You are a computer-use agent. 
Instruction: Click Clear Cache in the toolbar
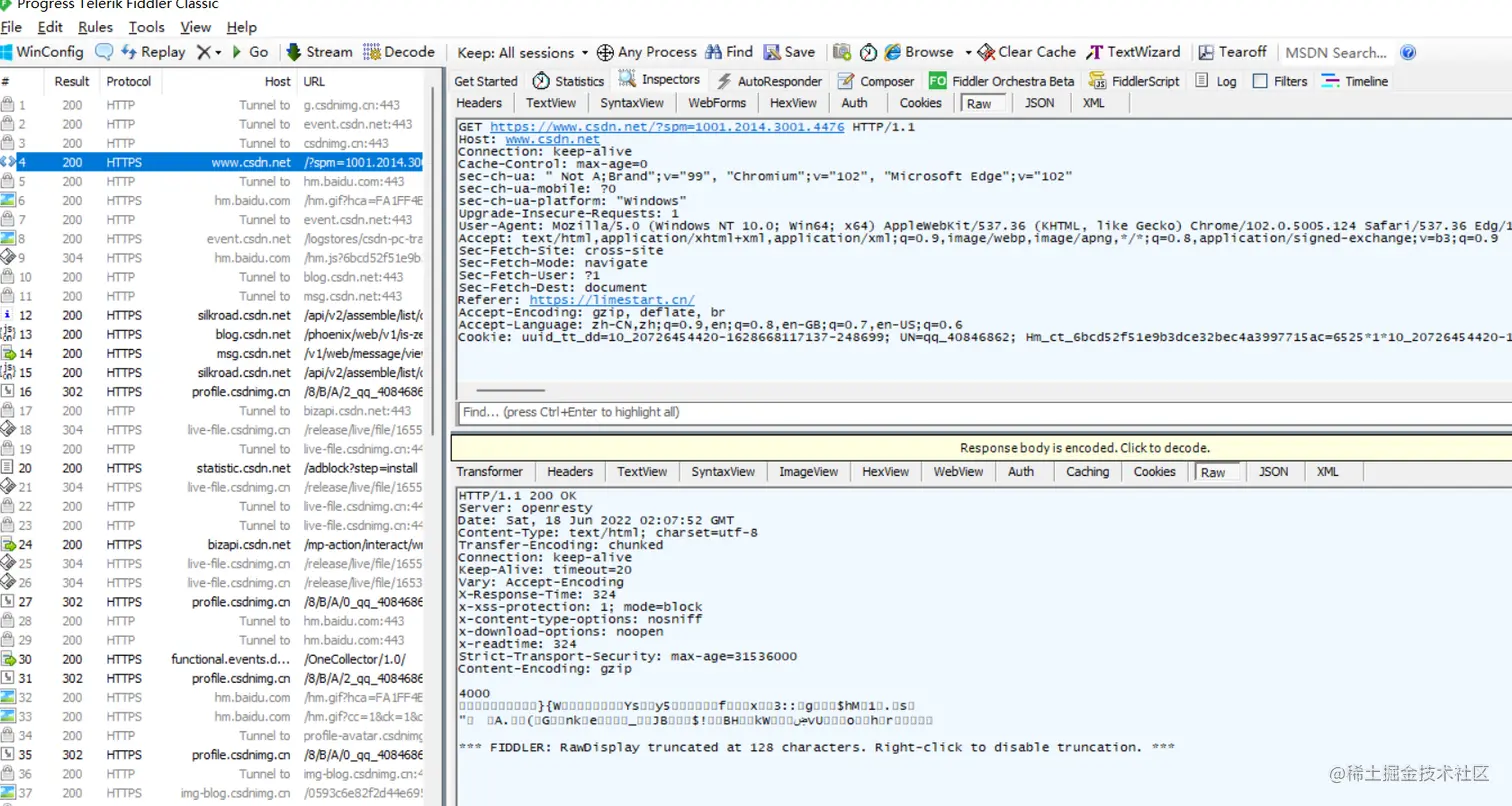(x=1027, y=52)
